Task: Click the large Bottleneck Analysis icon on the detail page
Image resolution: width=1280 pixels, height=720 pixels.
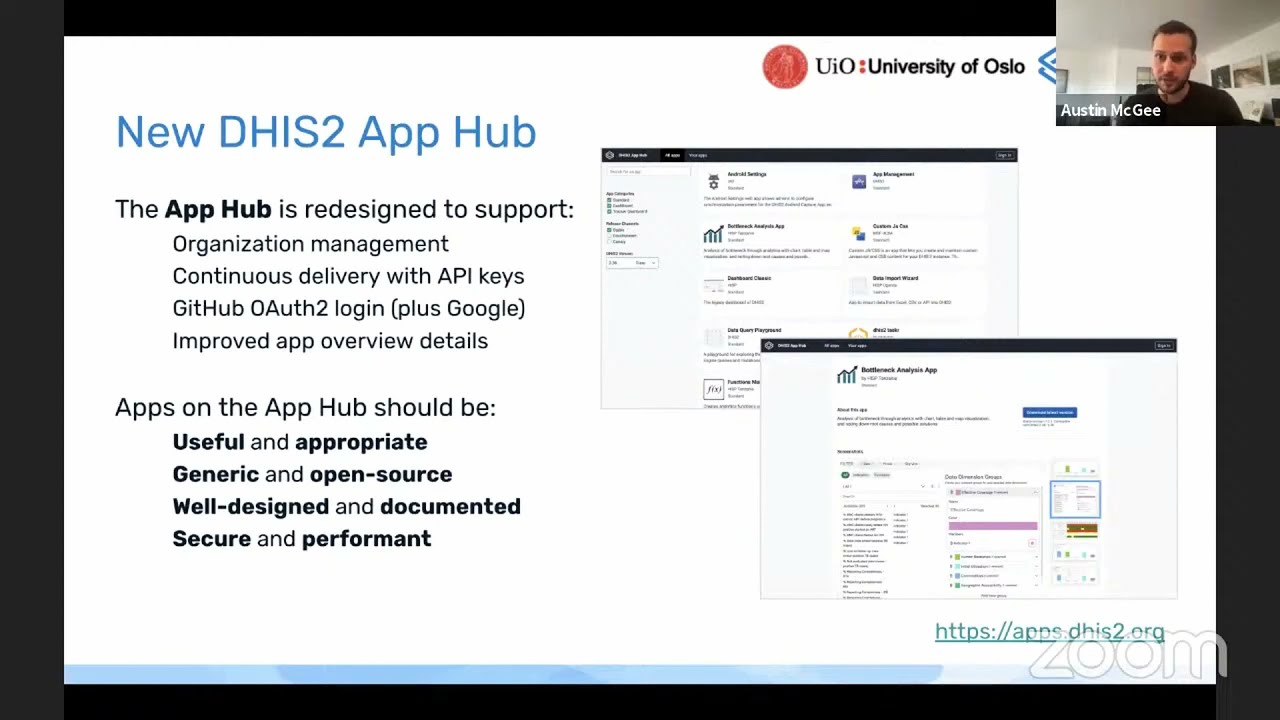Action: tap(847, 375)
